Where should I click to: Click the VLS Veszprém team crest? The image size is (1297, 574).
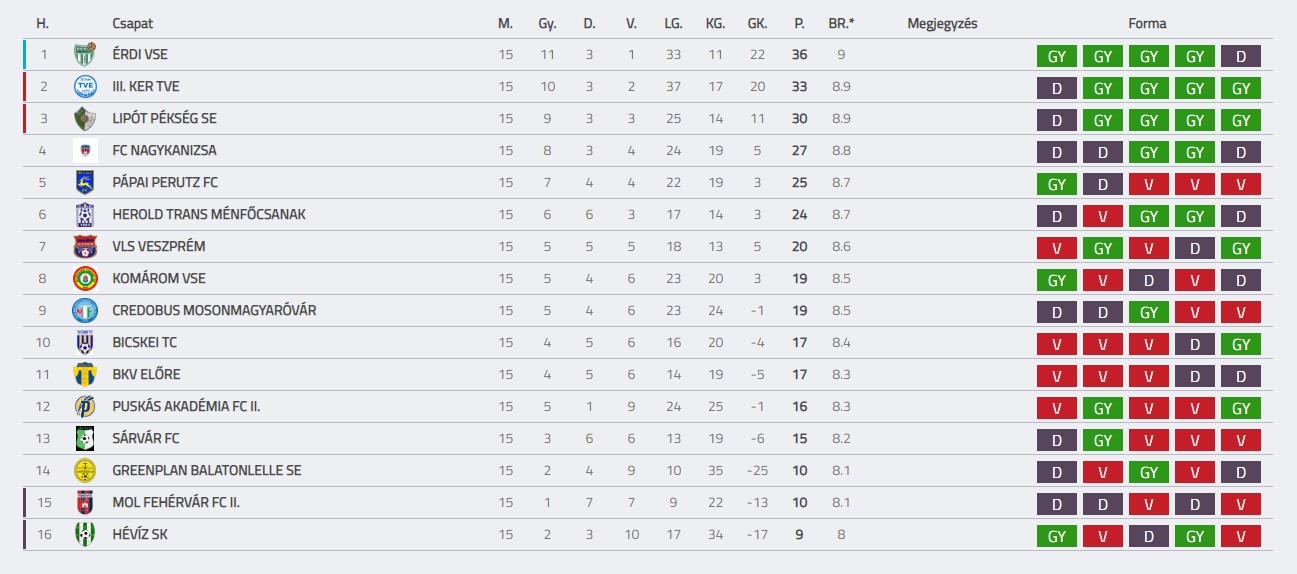coord(85,247)
